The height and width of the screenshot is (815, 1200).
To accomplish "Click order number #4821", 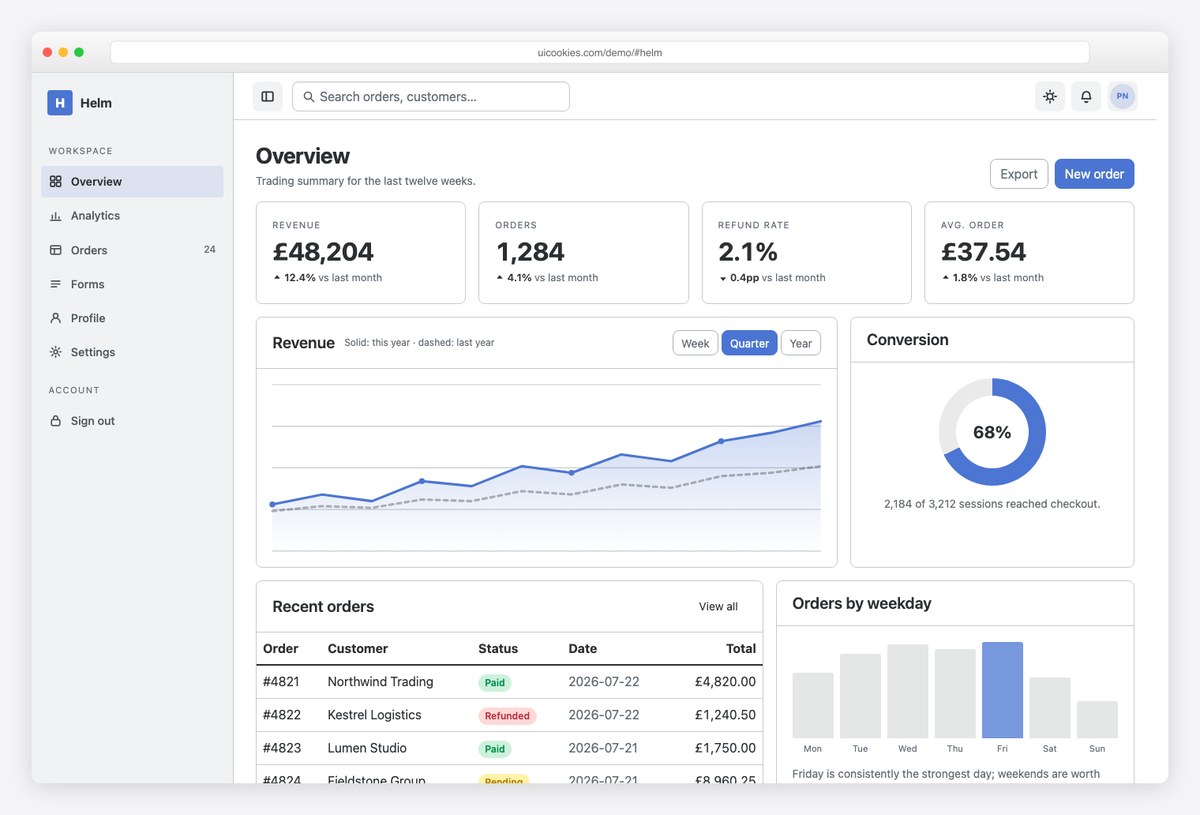I will pyautogui.click(x=281, y=682).
